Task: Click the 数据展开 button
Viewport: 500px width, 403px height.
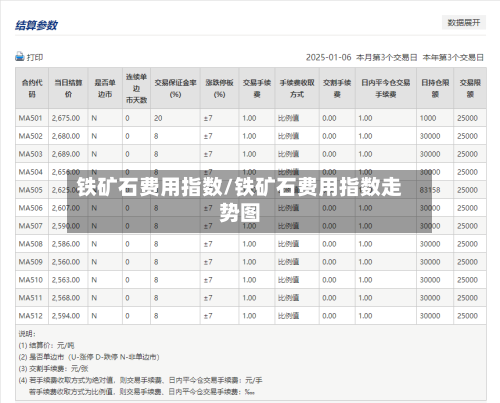Action: [464, 22]
